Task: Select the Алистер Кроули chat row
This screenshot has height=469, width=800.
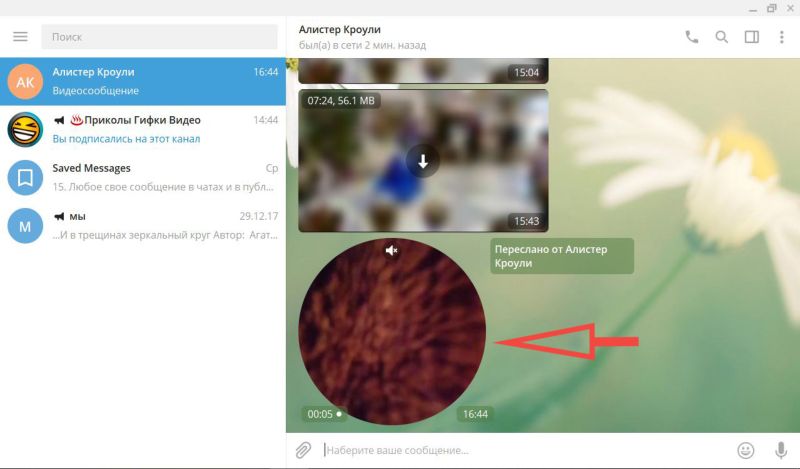Action: (x=143, y=81)
